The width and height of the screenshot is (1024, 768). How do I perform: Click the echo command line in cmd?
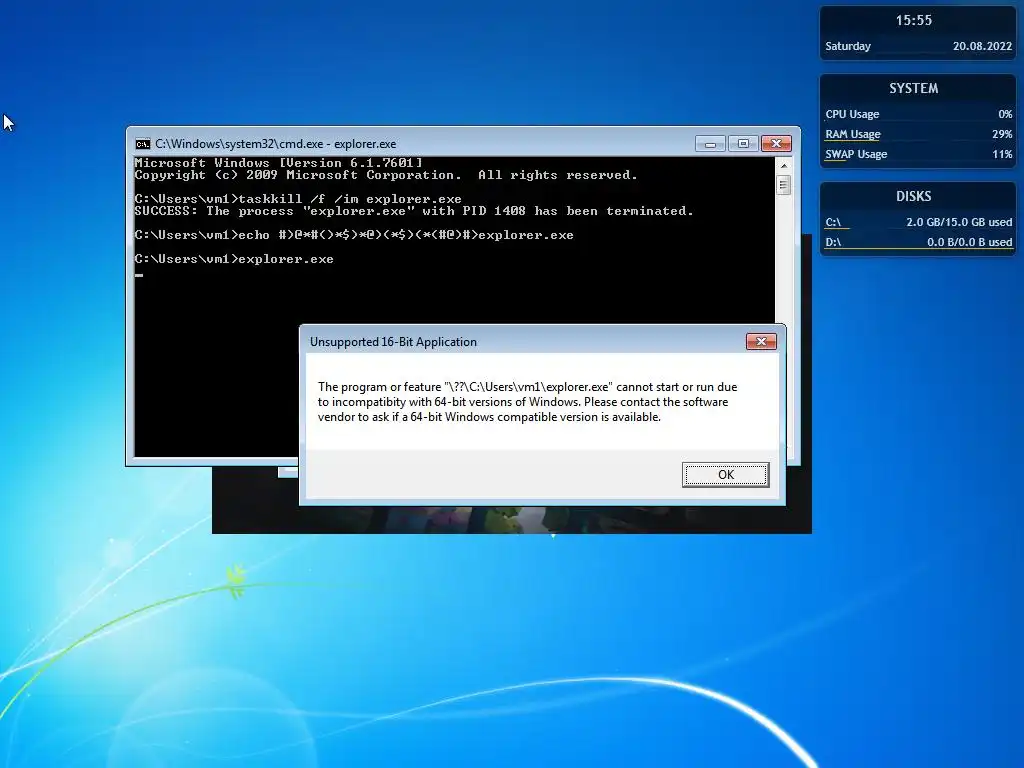click(x=354, y=235)
